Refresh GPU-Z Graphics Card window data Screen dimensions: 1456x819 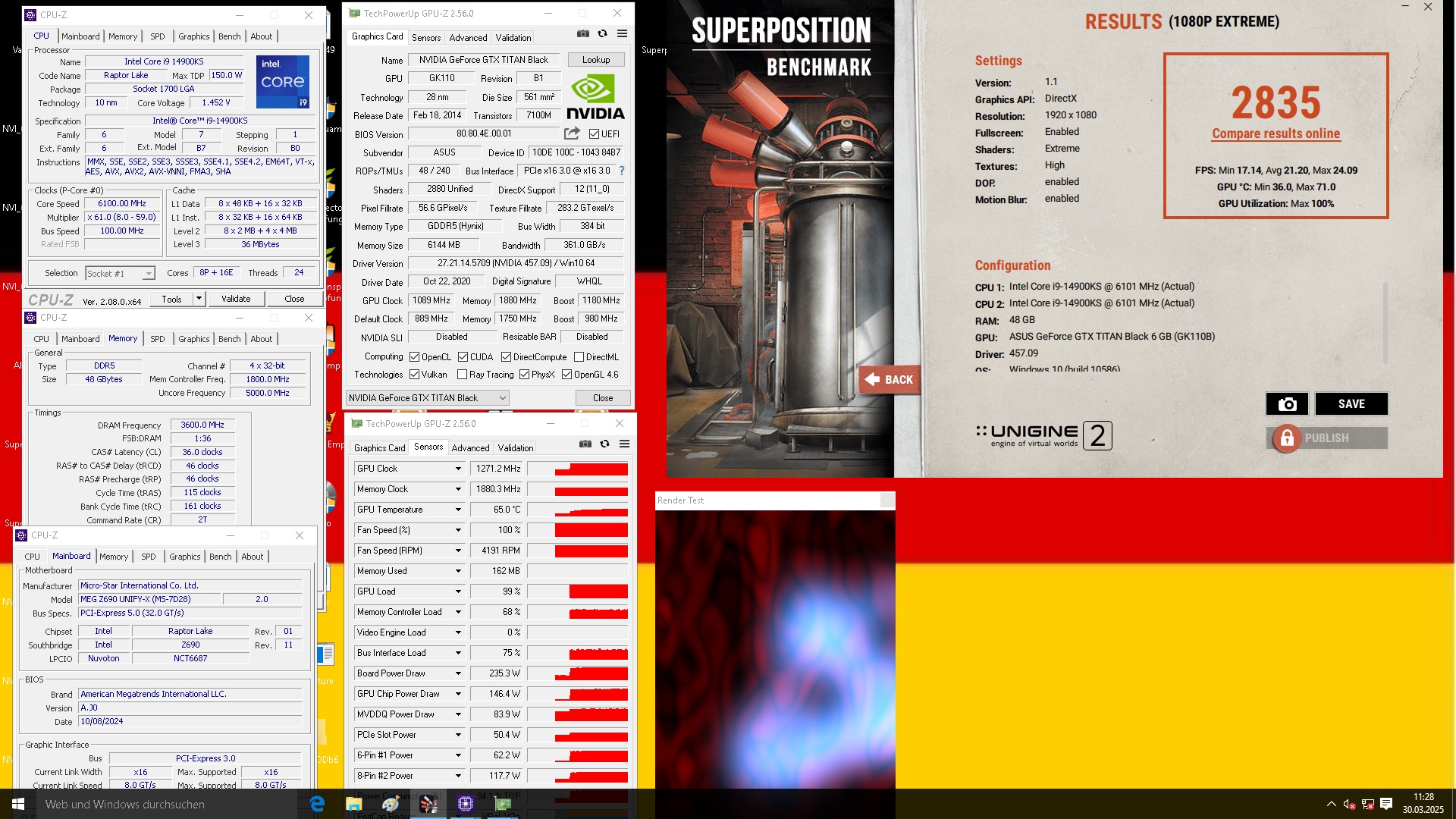tap(602, 34)
